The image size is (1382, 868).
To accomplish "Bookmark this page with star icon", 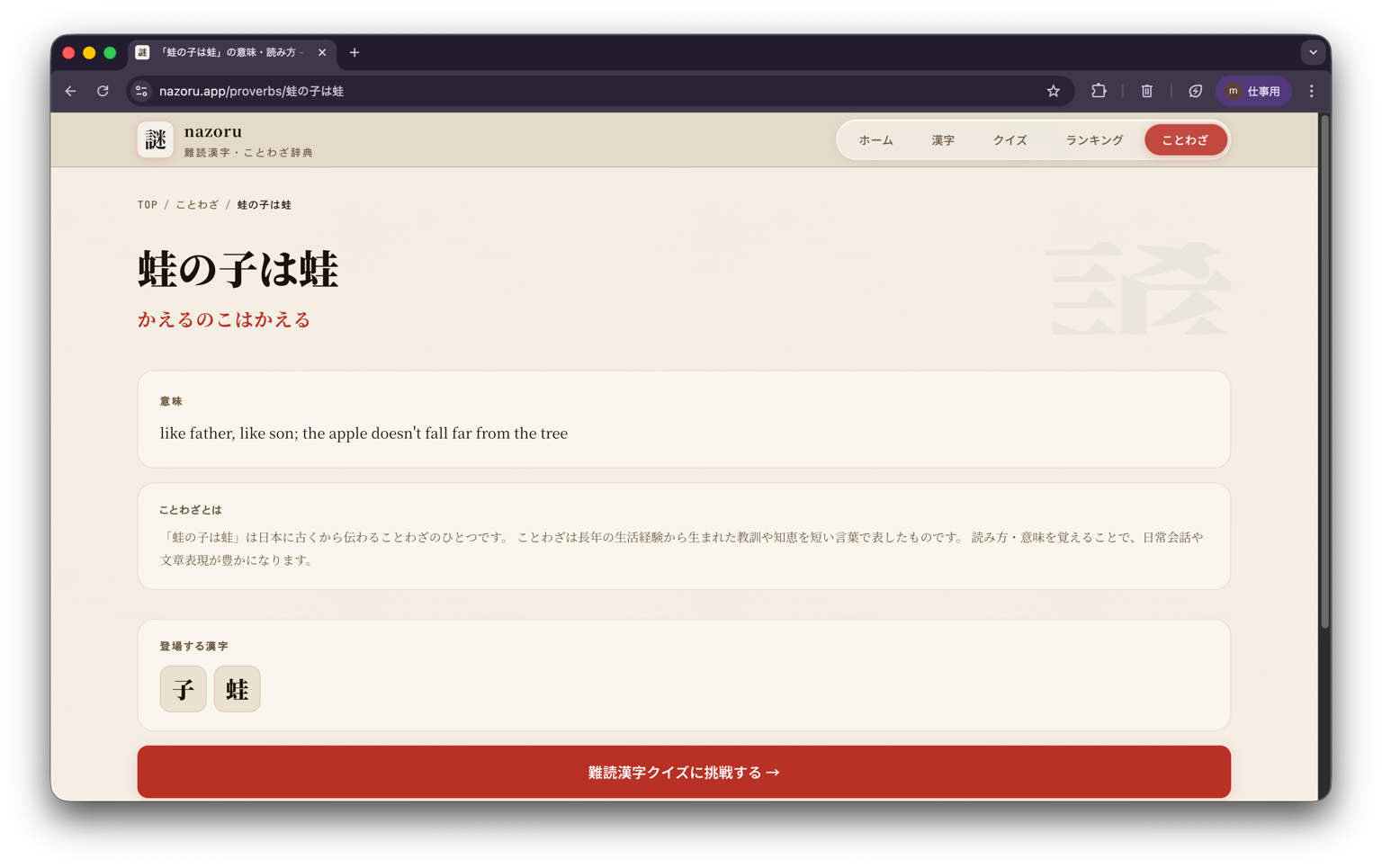I will 1053,91.
